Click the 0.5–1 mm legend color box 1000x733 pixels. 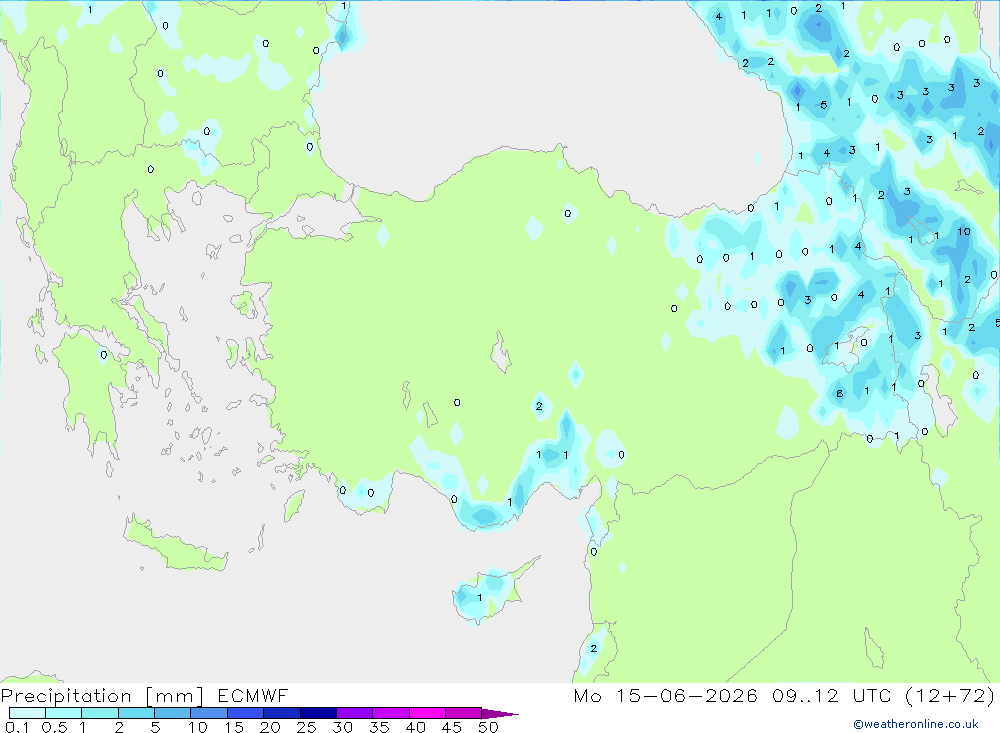click(x=64, y=713)
